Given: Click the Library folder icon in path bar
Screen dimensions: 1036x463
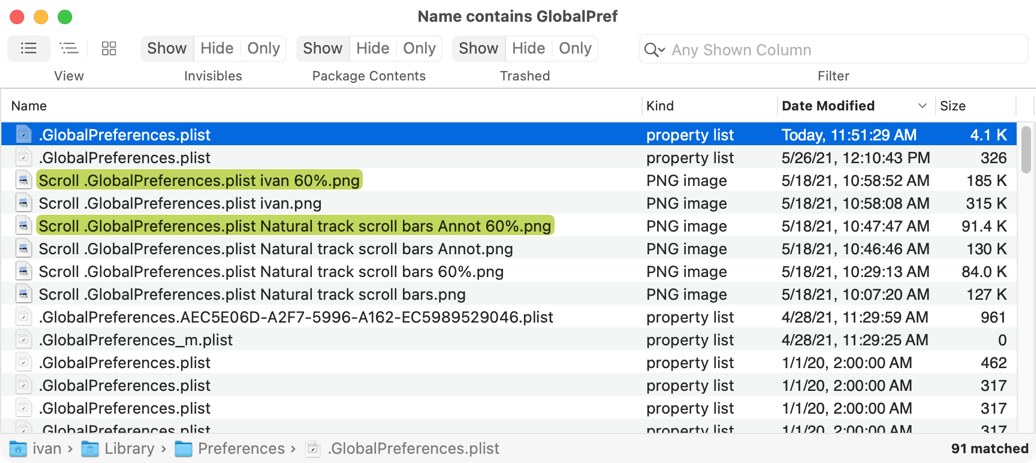Looking at the screenshot, I should coord(91,449).
